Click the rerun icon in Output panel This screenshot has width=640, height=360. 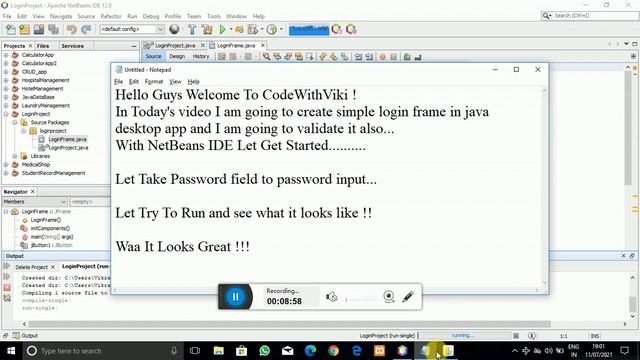[7, 266]
